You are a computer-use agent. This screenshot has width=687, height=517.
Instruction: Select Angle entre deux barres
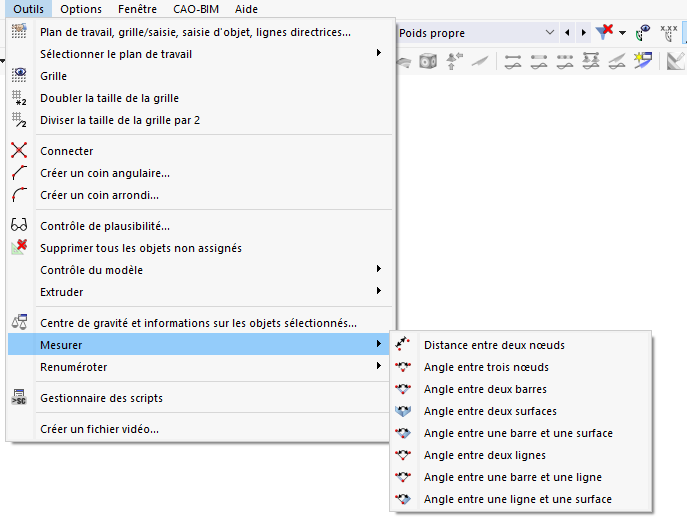tap(485, 389)
